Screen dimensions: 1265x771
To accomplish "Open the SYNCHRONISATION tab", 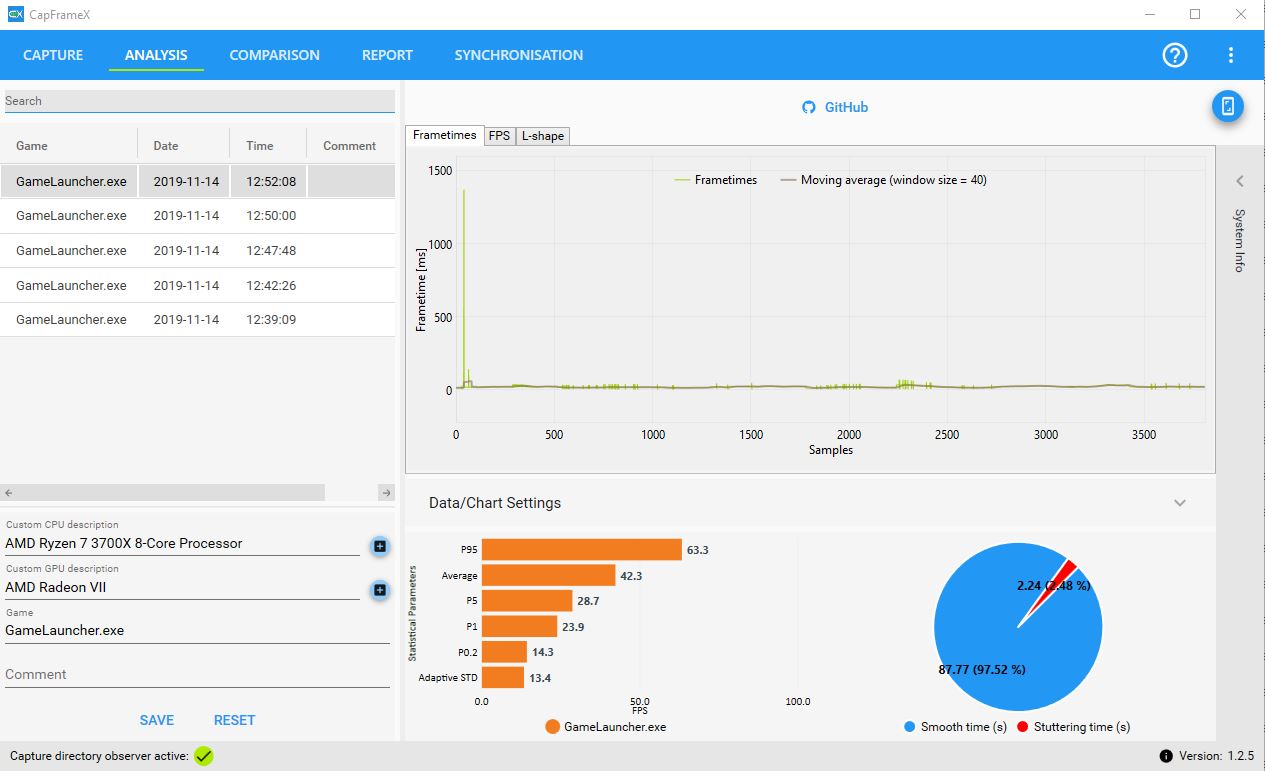I will 518,55.
